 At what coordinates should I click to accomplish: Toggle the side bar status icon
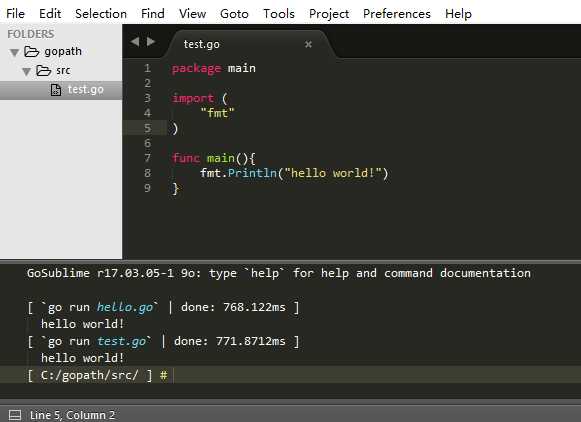[15, 415]
